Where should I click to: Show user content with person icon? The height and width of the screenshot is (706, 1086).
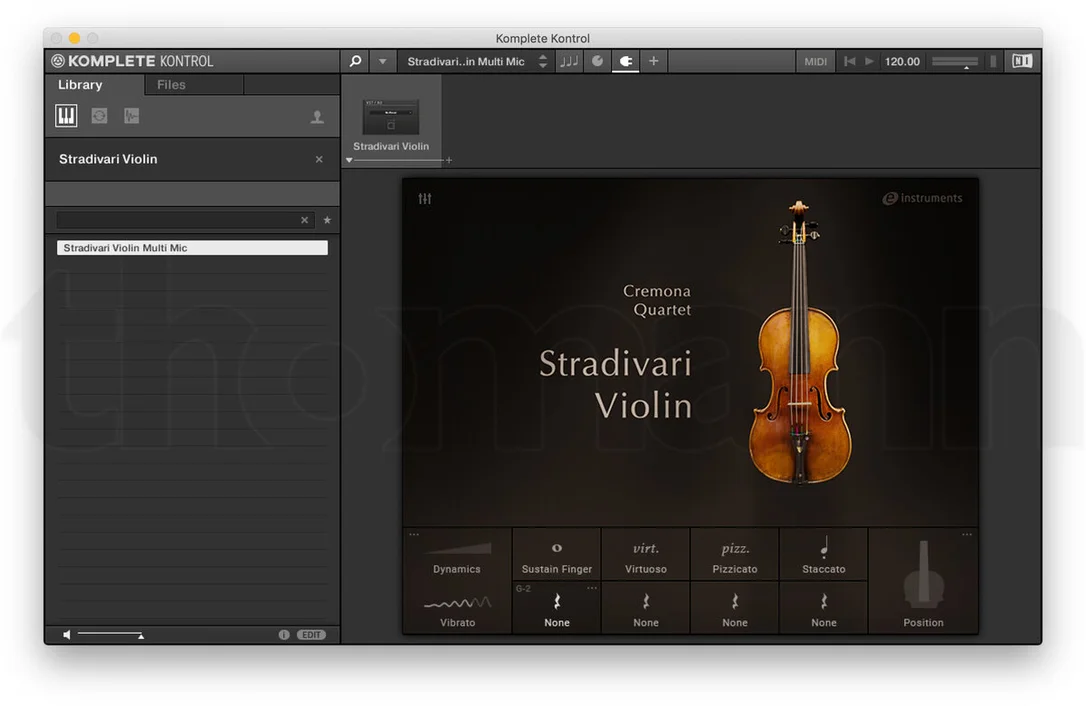coord(317,117)
